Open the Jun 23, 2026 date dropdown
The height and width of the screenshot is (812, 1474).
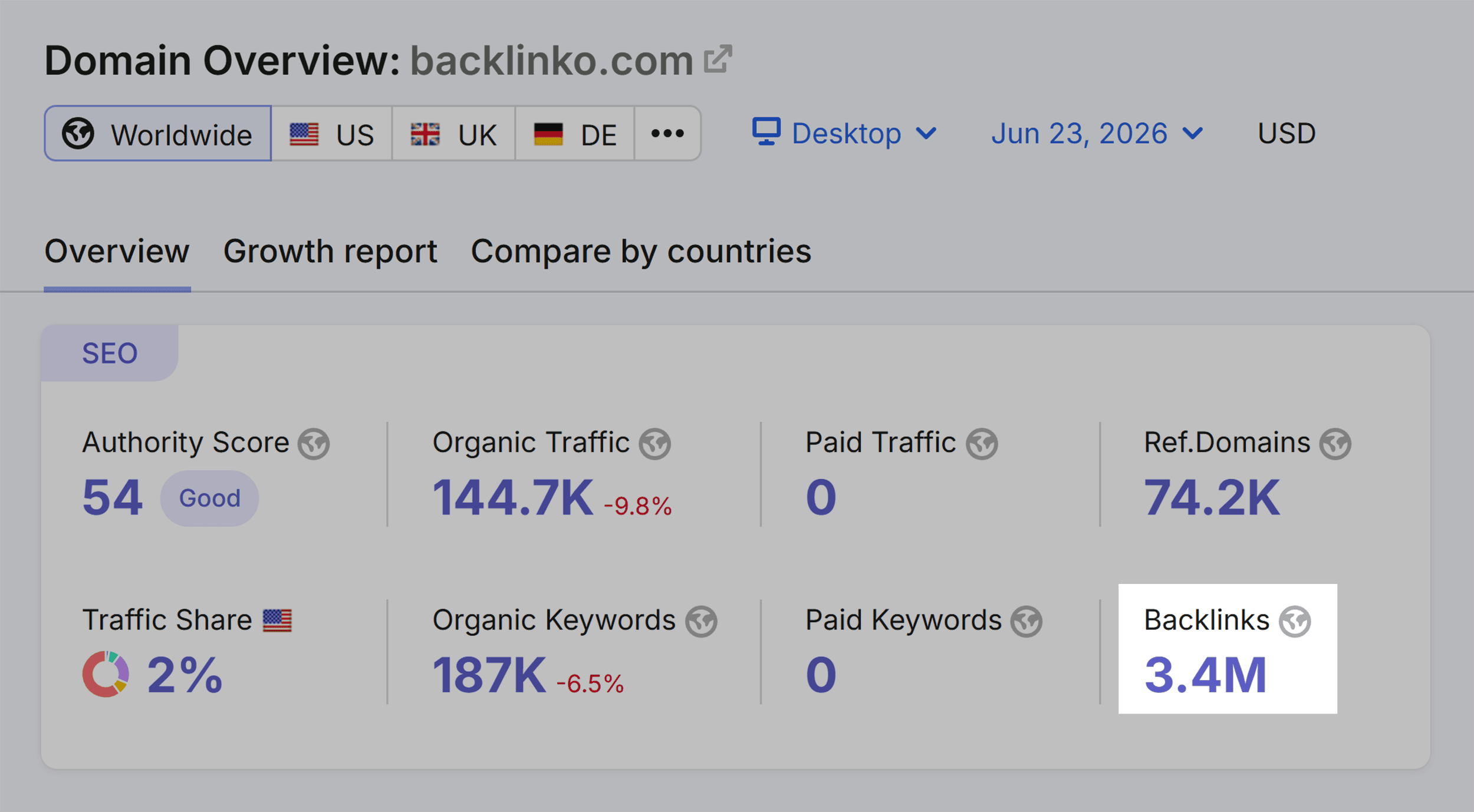(x=1097, y=134)
